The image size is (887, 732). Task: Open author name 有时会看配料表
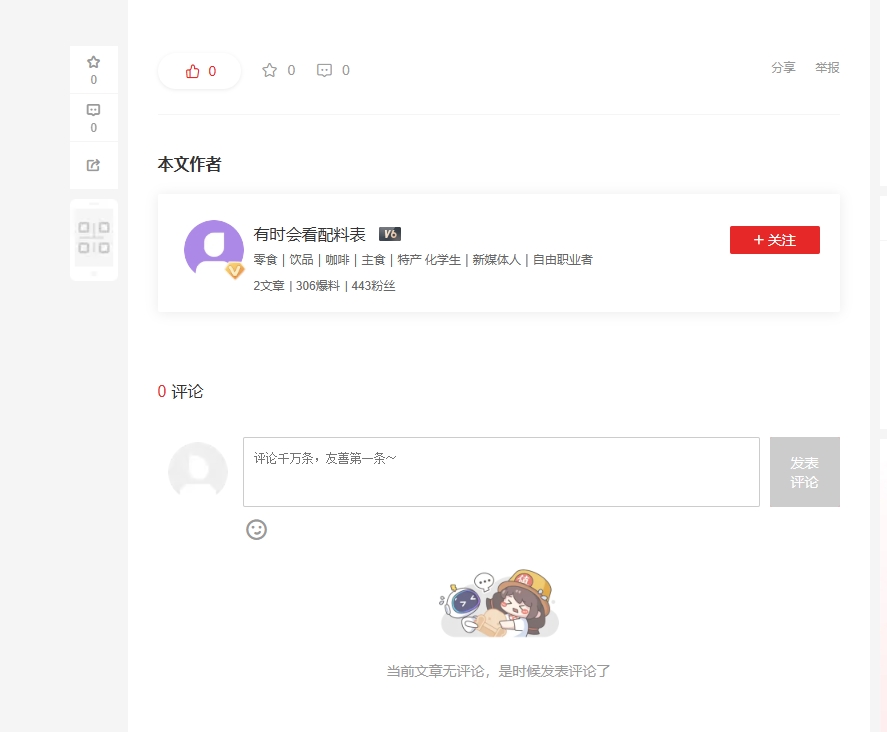[x=309, y=234]
